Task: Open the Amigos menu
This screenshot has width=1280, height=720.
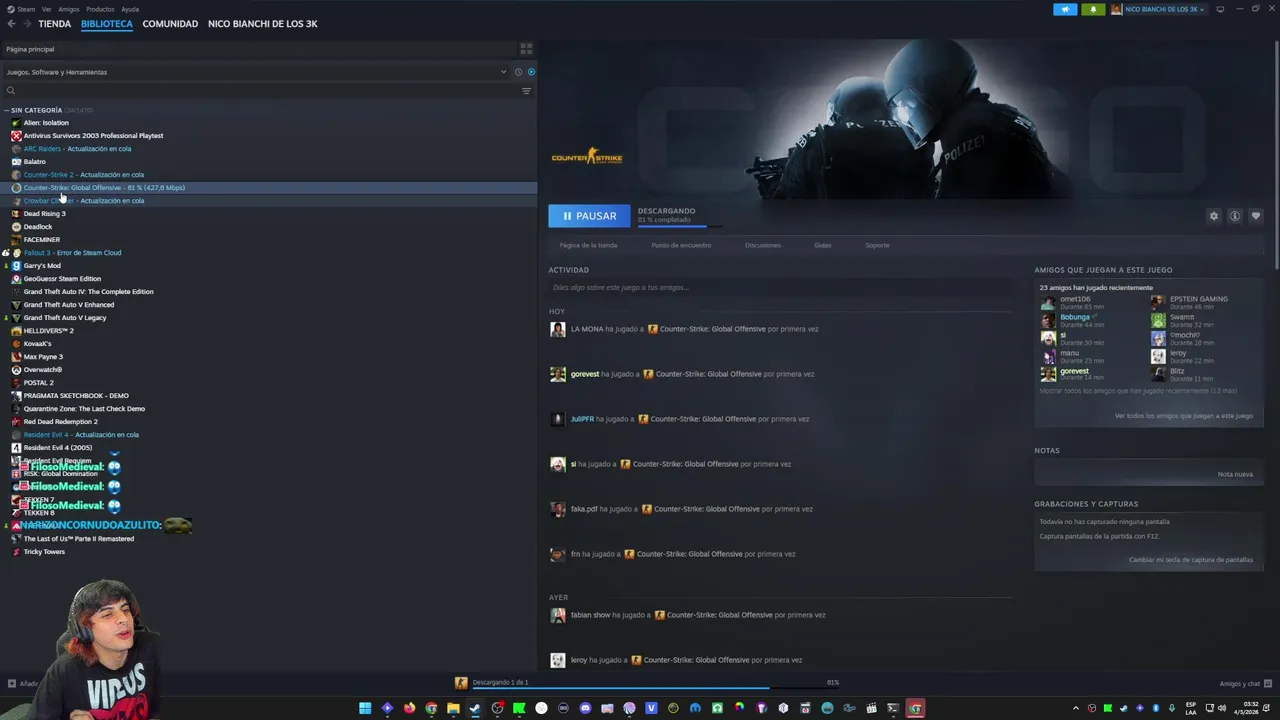Action: (69, 9)
